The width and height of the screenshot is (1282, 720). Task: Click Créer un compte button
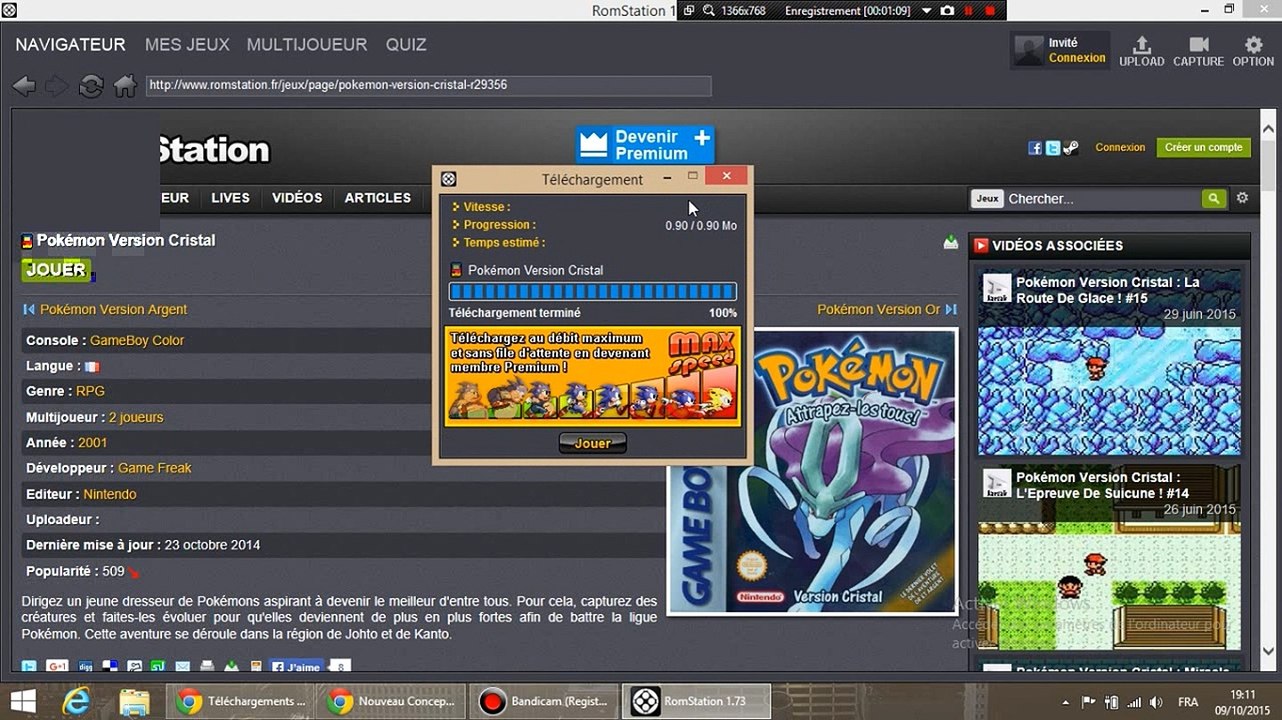click(1204, 147)
